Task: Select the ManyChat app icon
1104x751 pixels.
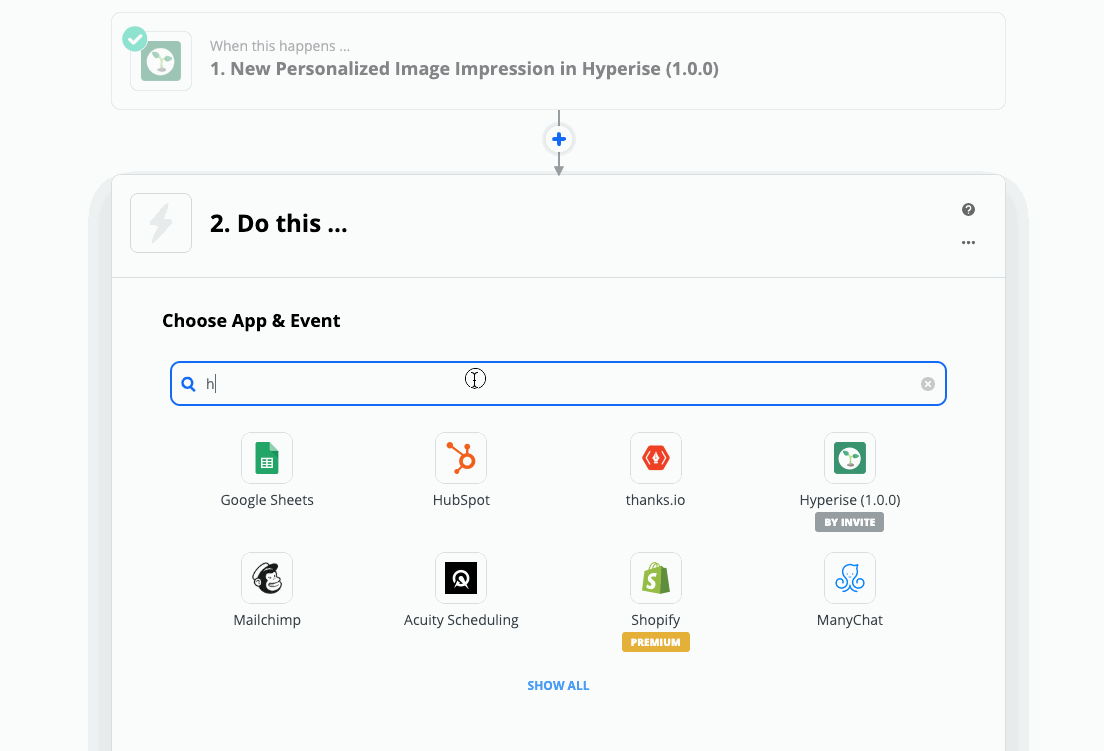Action: click(850, 578)
